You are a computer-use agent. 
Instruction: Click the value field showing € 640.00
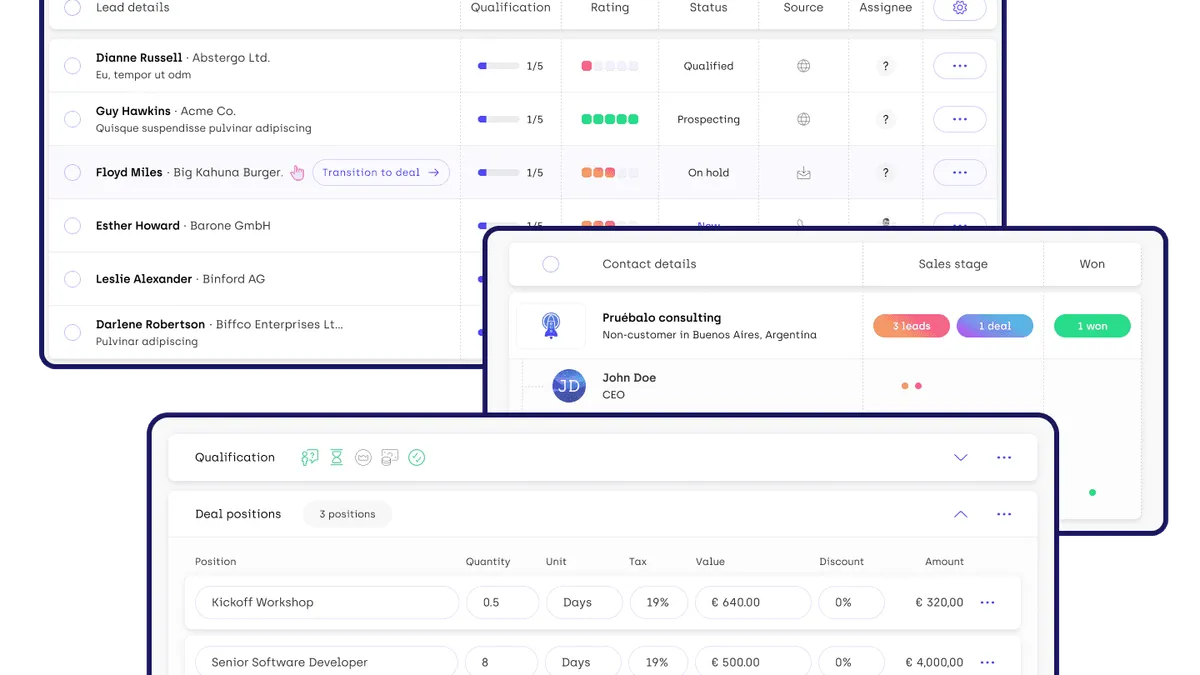click(753, 603)
